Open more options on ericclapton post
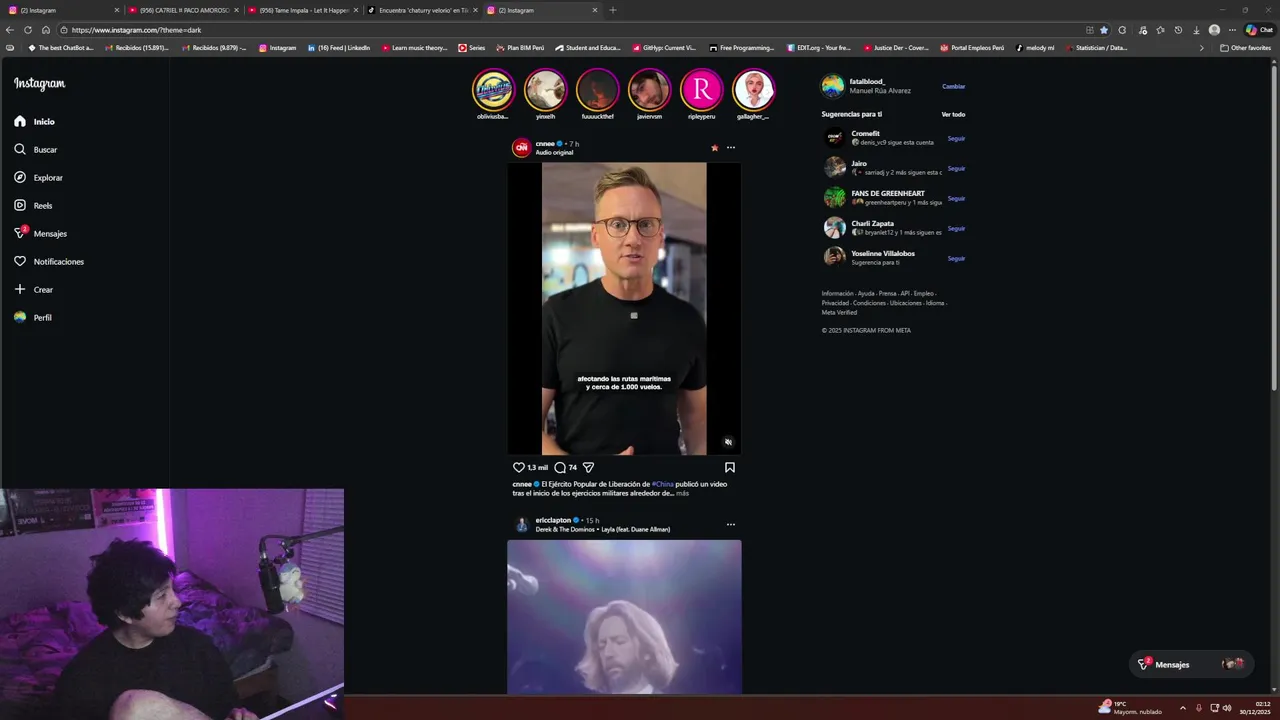1280x720 pixels. click(731, 524)
